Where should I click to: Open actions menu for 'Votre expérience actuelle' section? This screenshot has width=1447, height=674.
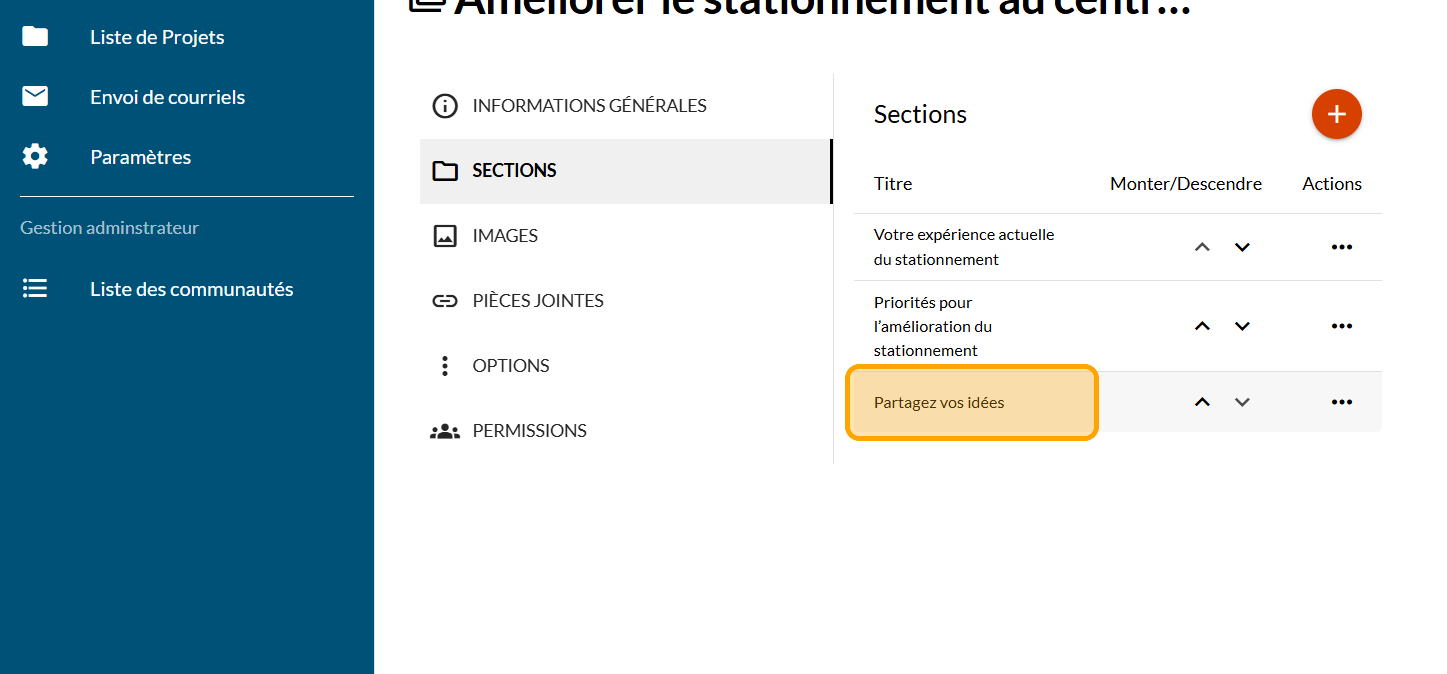(1341, 247)
